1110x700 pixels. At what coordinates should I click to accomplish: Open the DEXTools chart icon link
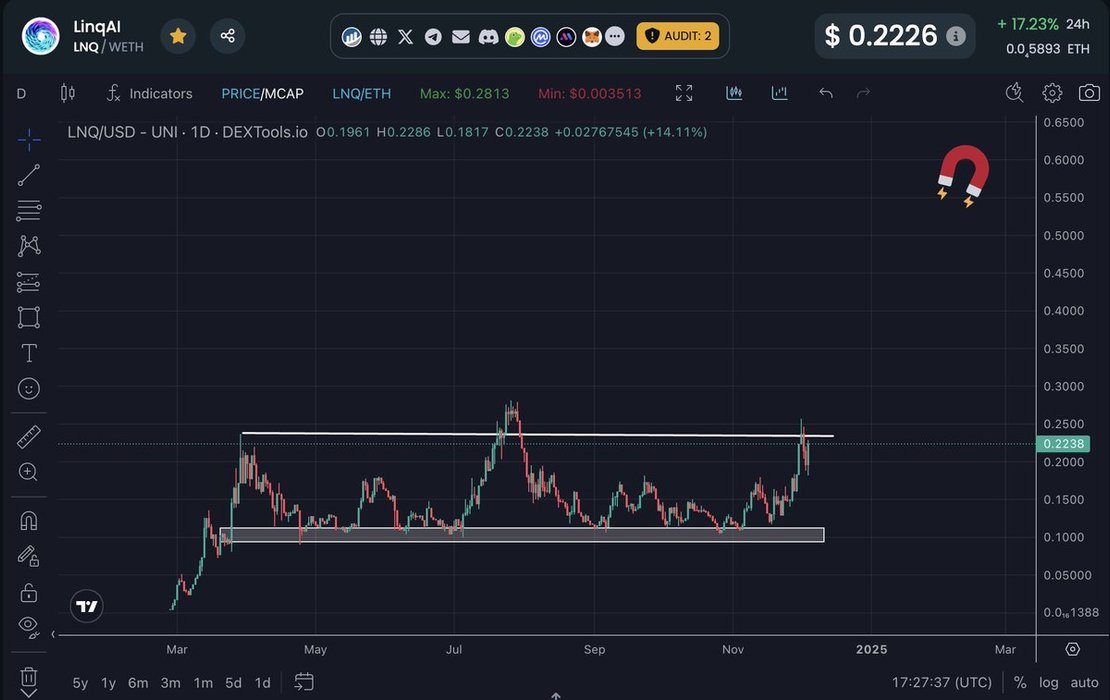coord(352,36)
